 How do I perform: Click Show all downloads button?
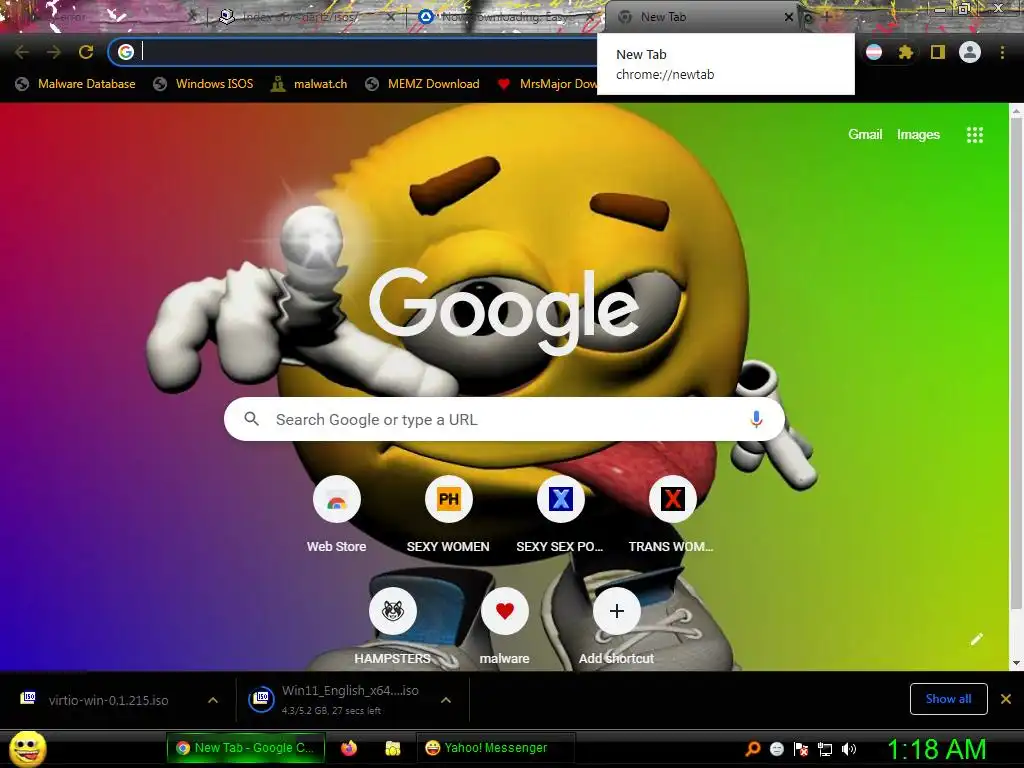pyautogui.click(x=948, y=699)
